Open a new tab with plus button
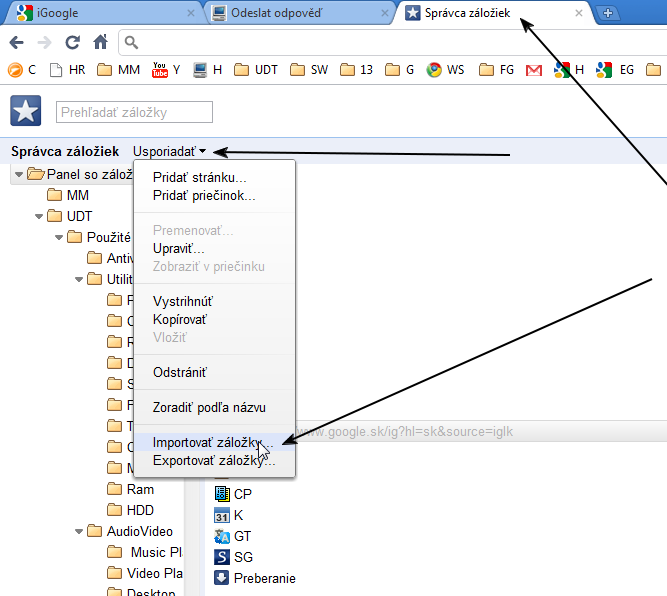 coord(608,13)
